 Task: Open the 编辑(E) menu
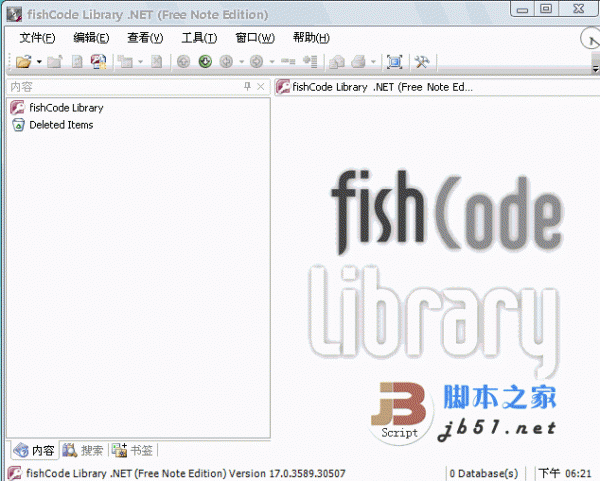tap(91, 38)
